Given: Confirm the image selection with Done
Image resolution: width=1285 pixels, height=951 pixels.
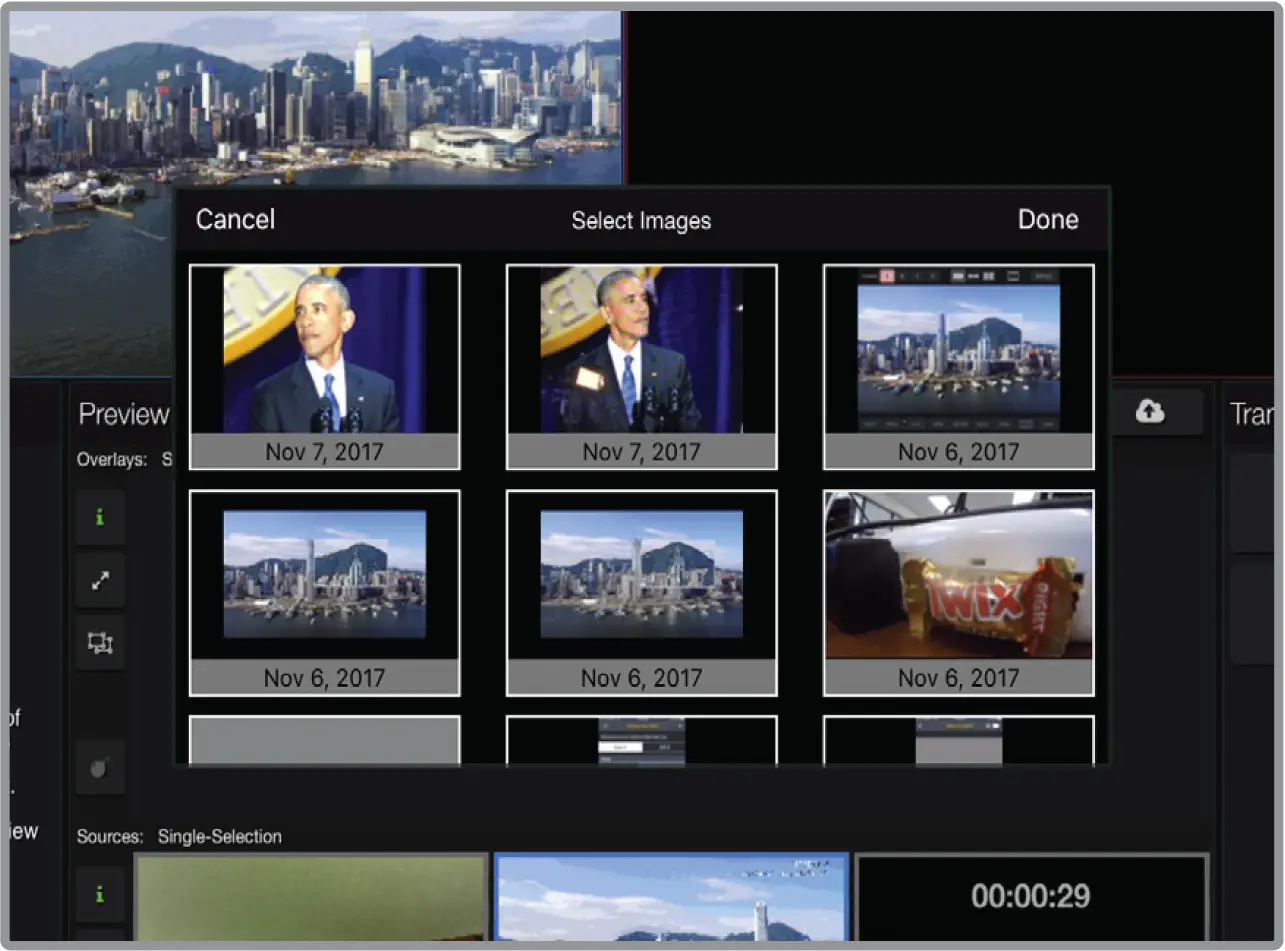Looking at the screenshot, I should [1048, 220].
